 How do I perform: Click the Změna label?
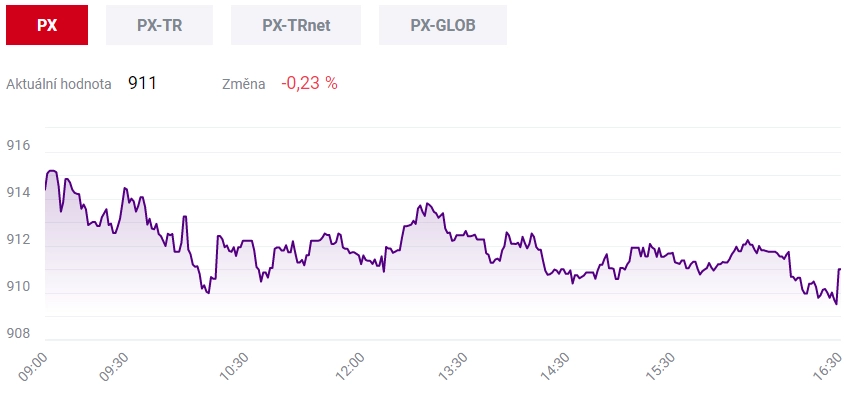tap(244, 85)
